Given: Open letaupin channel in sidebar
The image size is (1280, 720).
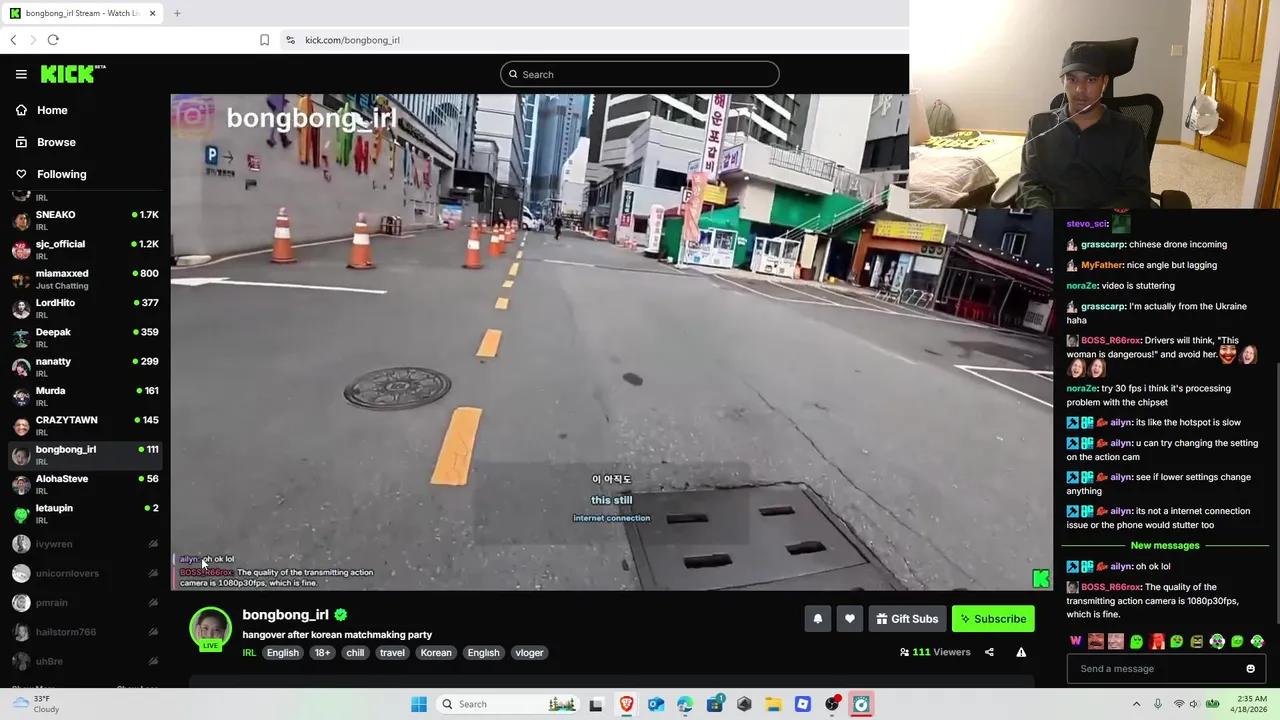Looking at the screenshot, I should click(85, 513).
